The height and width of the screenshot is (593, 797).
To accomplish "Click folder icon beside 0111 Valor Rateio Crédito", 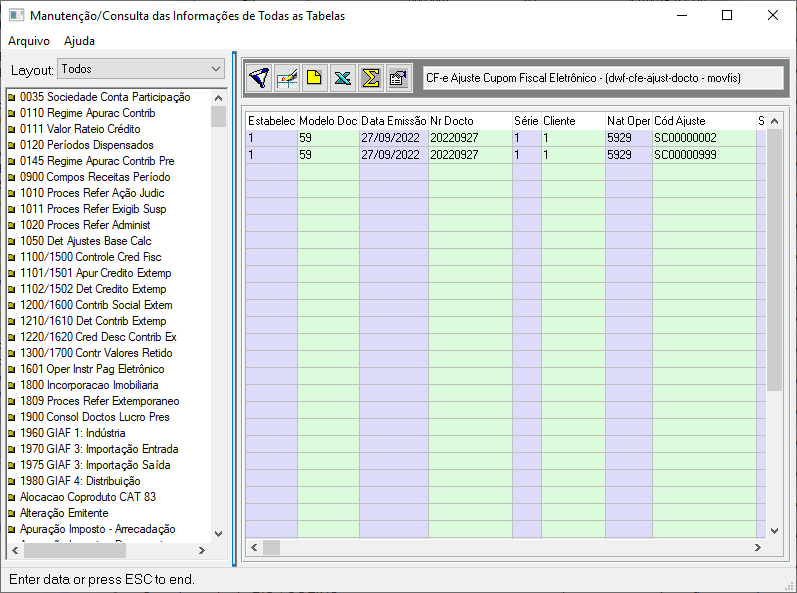I will (12, 130).
